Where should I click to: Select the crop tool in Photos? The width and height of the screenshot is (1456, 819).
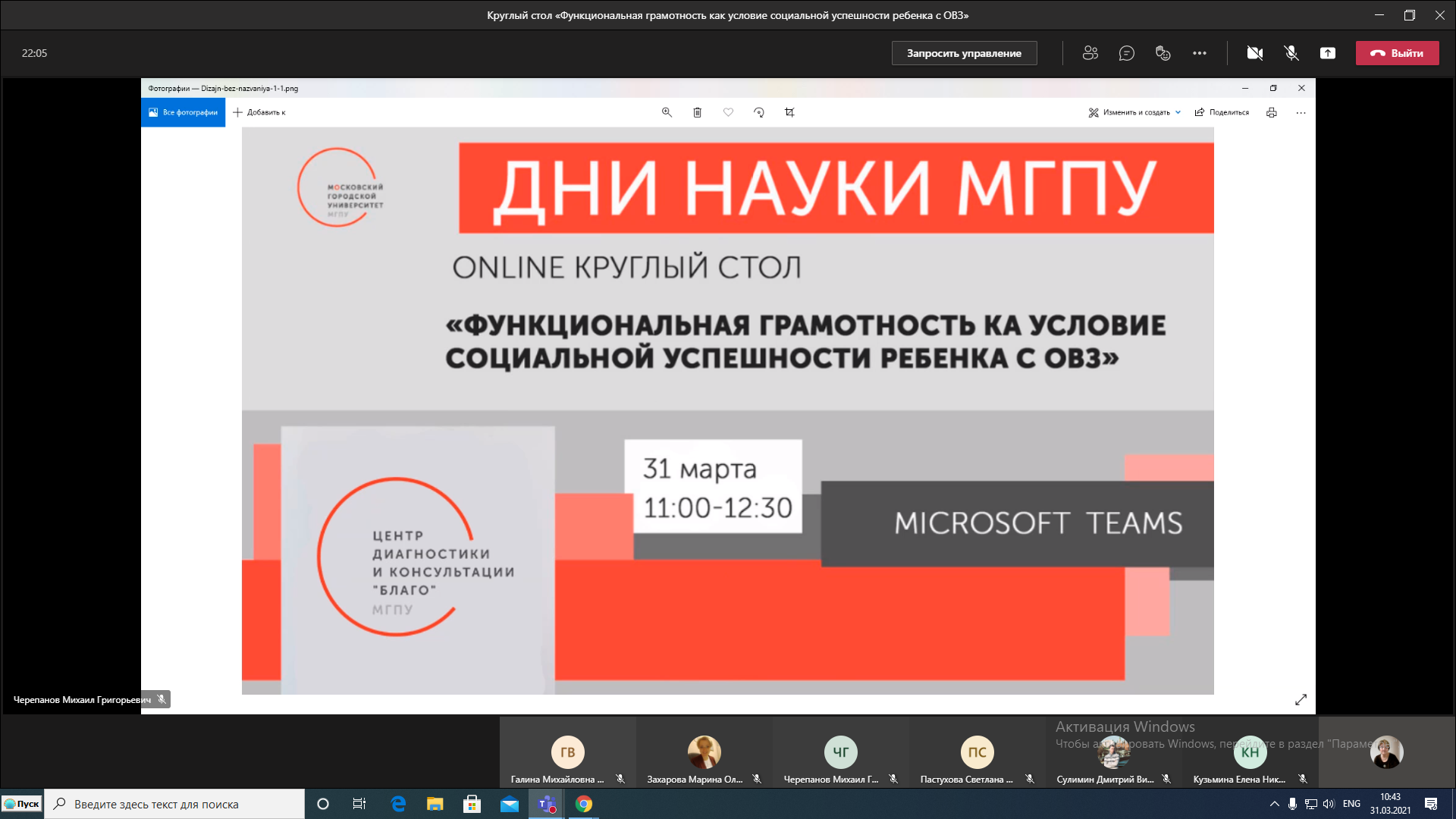click(789, 112)
